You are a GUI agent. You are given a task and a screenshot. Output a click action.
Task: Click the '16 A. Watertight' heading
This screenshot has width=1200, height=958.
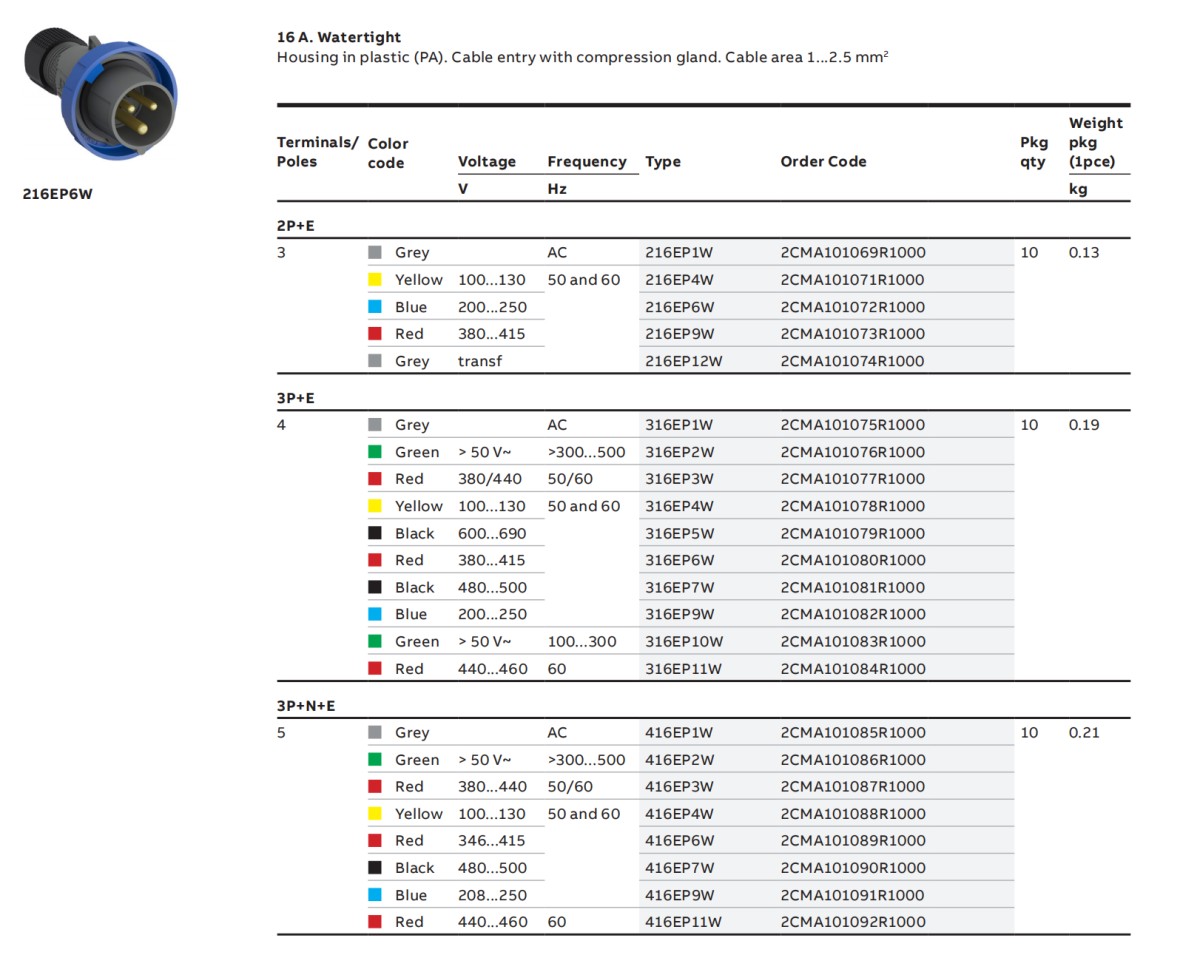[338, 37]
